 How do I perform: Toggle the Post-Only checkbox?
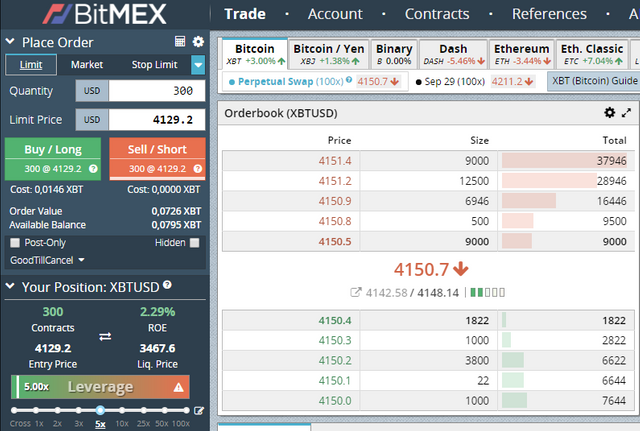[x=15, y=243]
